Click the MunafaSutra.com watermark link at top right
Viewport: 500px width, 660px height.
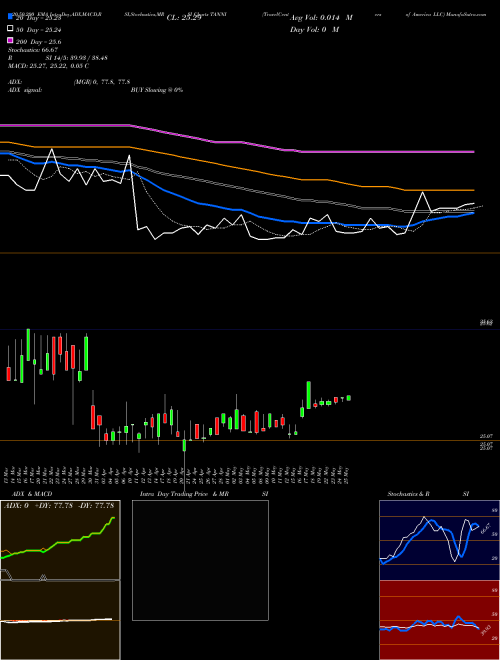point(466,14)
